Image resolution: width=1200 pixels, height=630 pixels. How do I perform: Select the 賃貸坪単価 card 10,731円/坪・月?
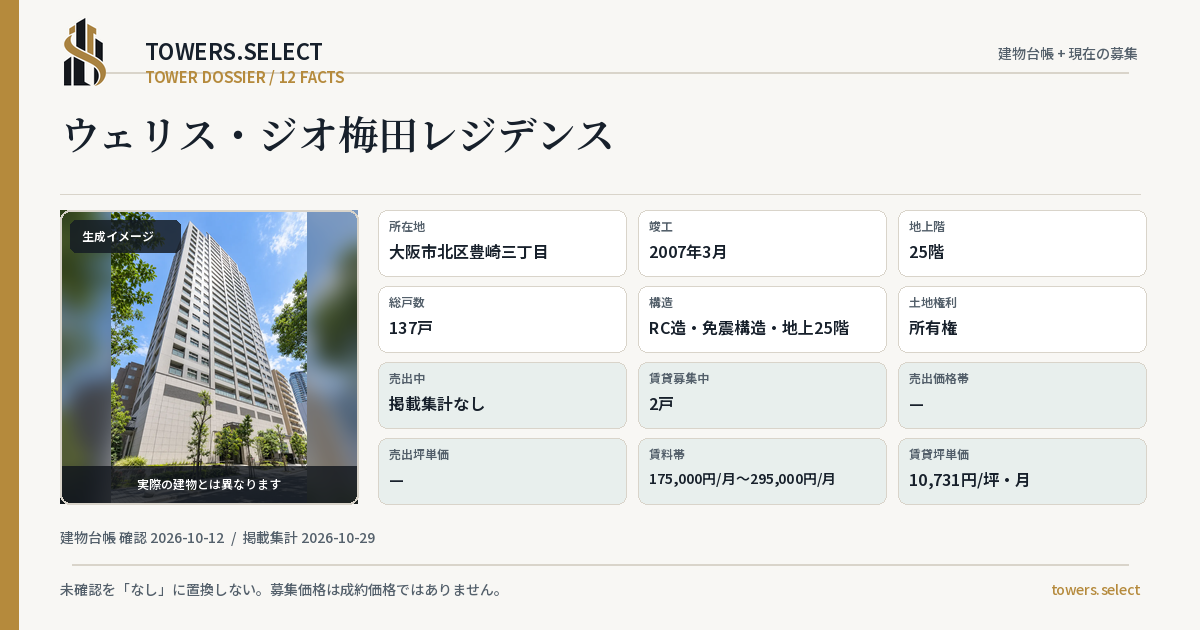(x=1022, y=471)
